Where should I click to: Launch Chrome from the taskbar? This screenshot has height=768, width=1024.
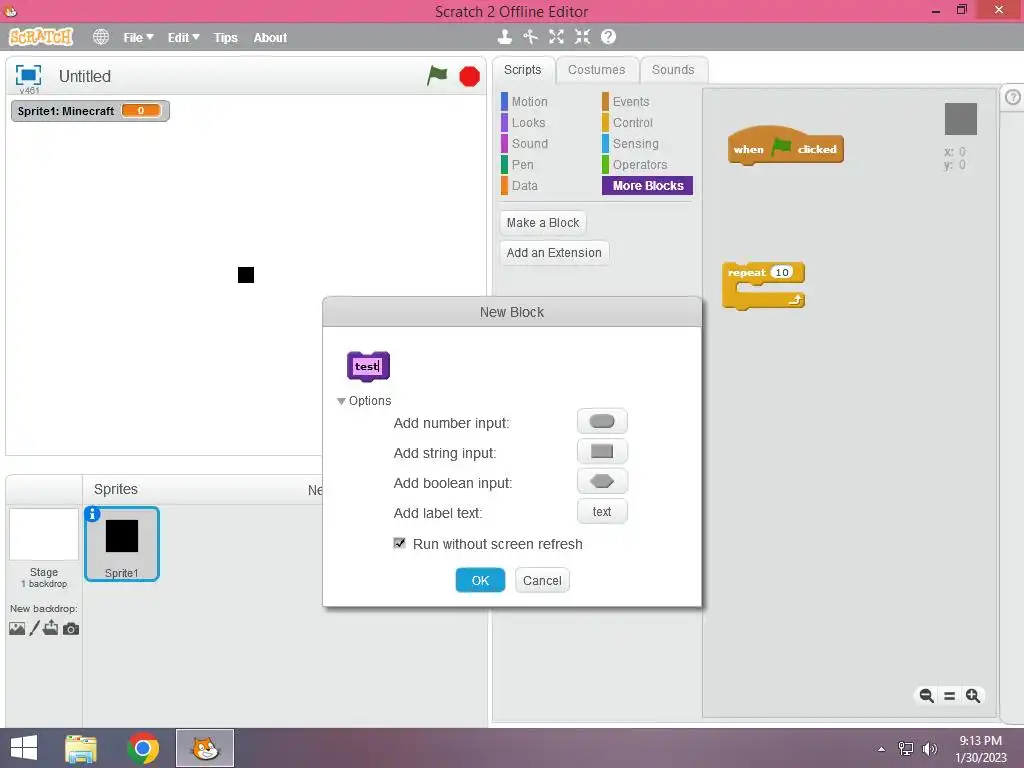tap(142, 748)
